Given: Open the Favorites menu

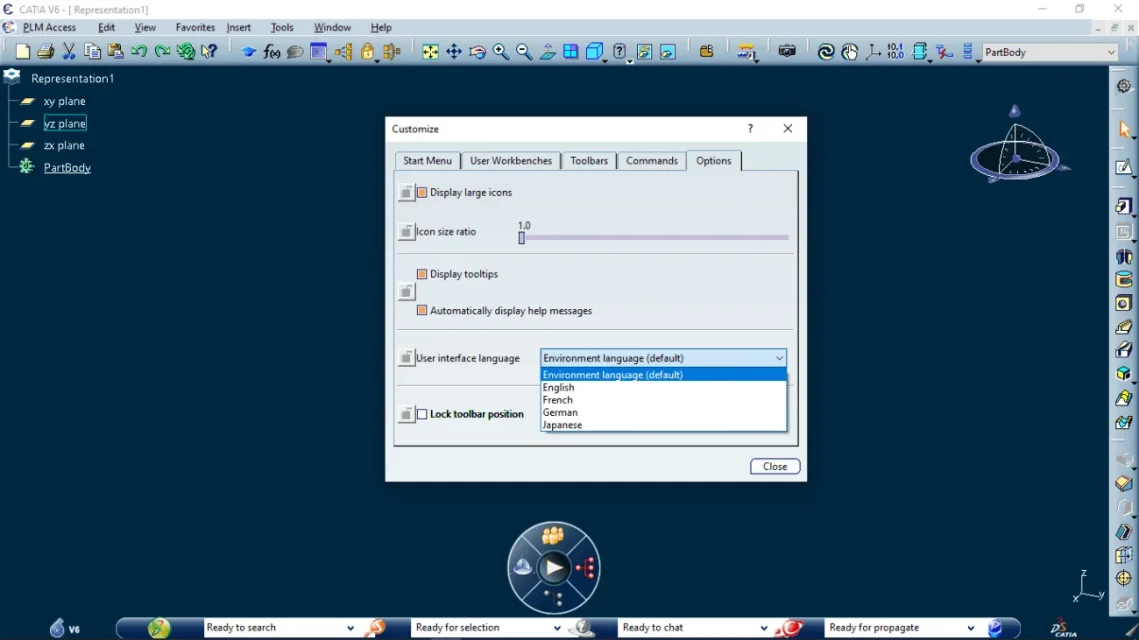Looking at the screenshot, I should 195,28.
